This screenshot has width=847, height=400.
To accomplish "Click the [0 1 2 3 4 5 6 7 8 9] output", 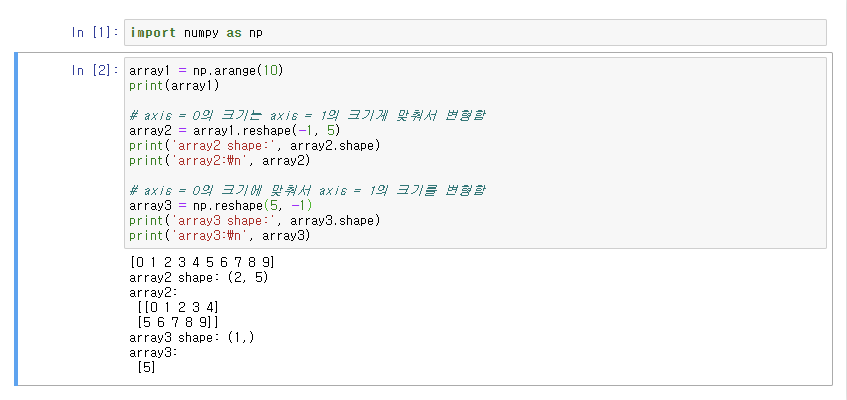I will [x=202, y=263].
